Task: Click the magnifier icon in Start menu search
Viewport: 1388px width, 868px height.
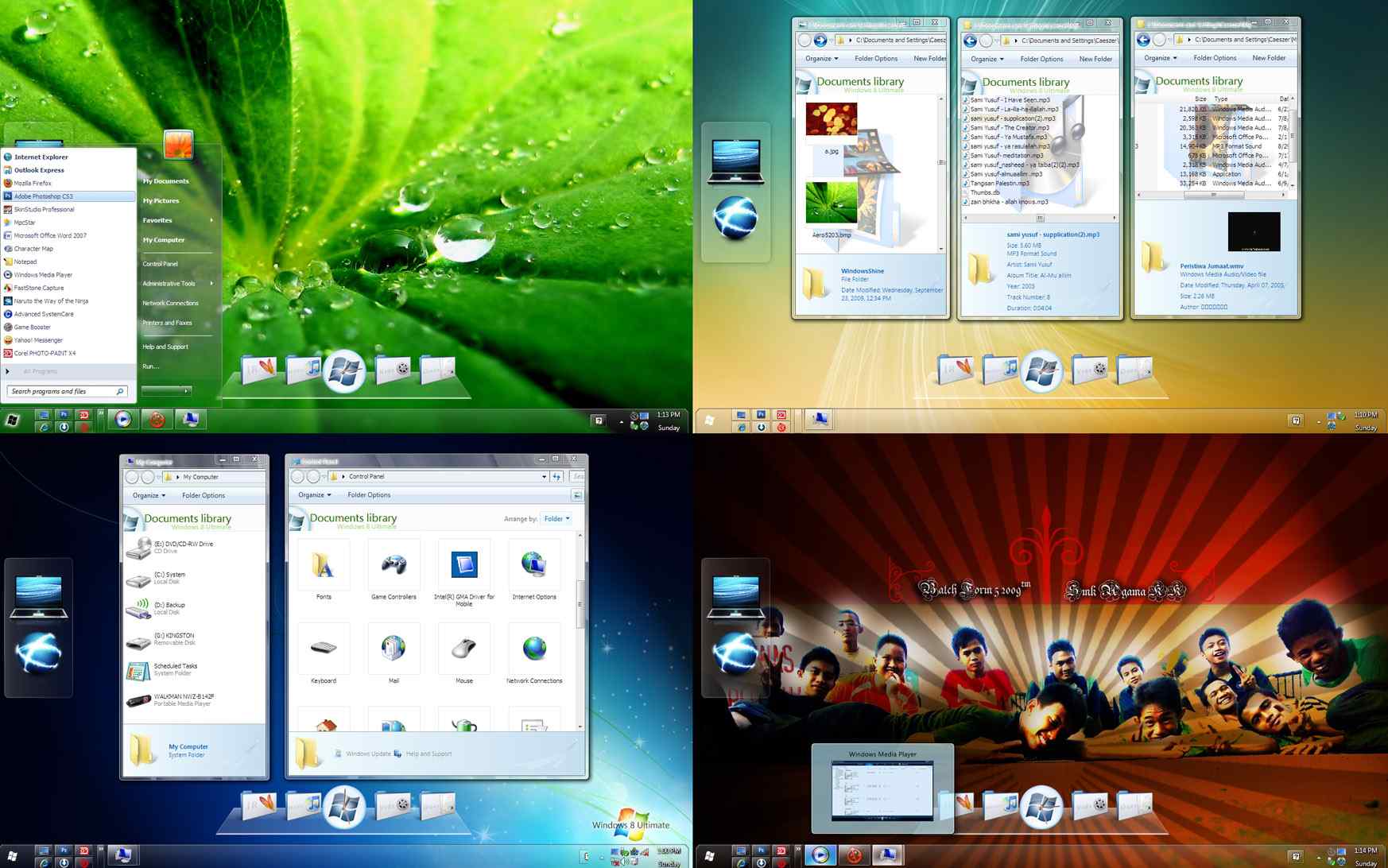Action: click(x=120, y=391)
